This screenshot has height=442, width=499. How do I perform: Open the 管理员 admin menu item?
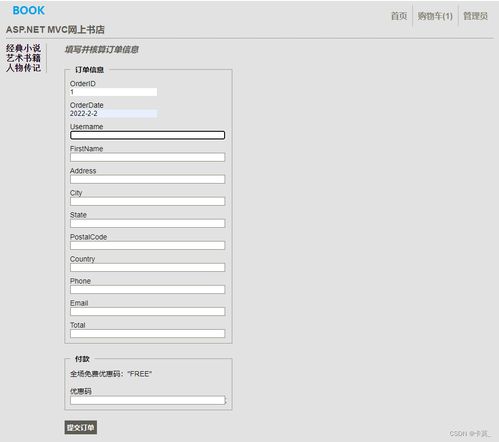[x=475, y=16]
